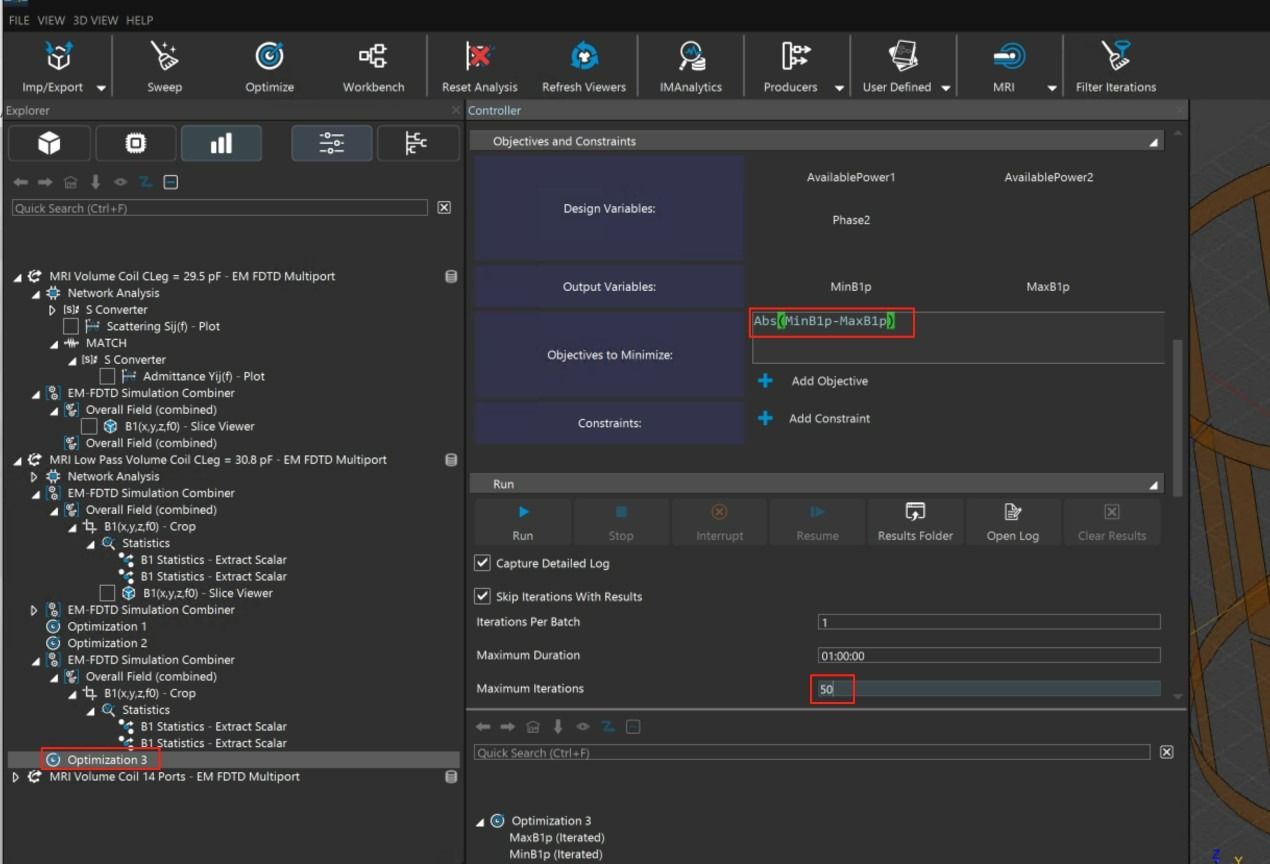
Task: Uncheck Skip Iterations With Results
Action: coord(483,597)
